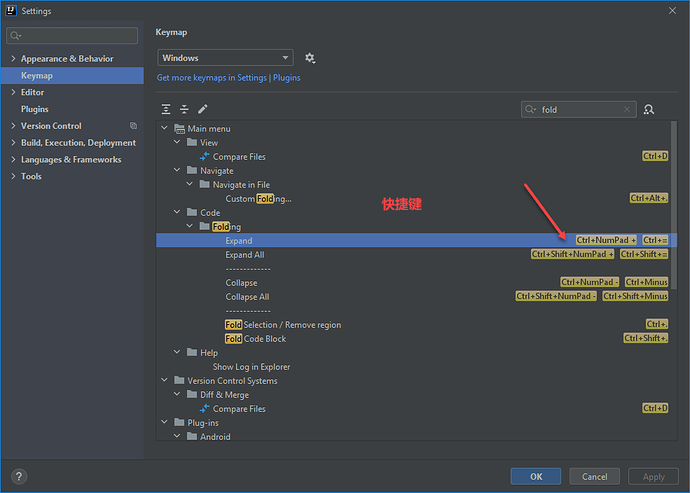Expand the Editor settings section
Image resolution: width=690 pixels, height=493 pixels.
click(12, 93)
